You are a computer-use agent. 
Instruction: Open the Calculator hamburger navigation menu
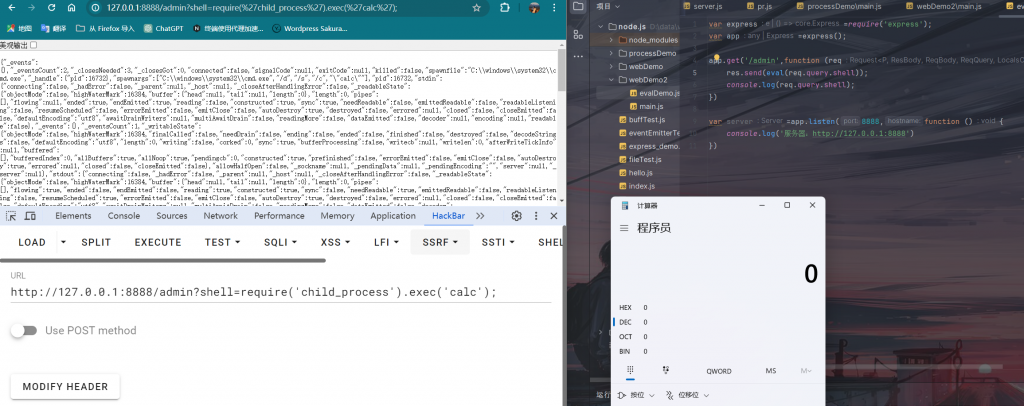pos(624,228)
